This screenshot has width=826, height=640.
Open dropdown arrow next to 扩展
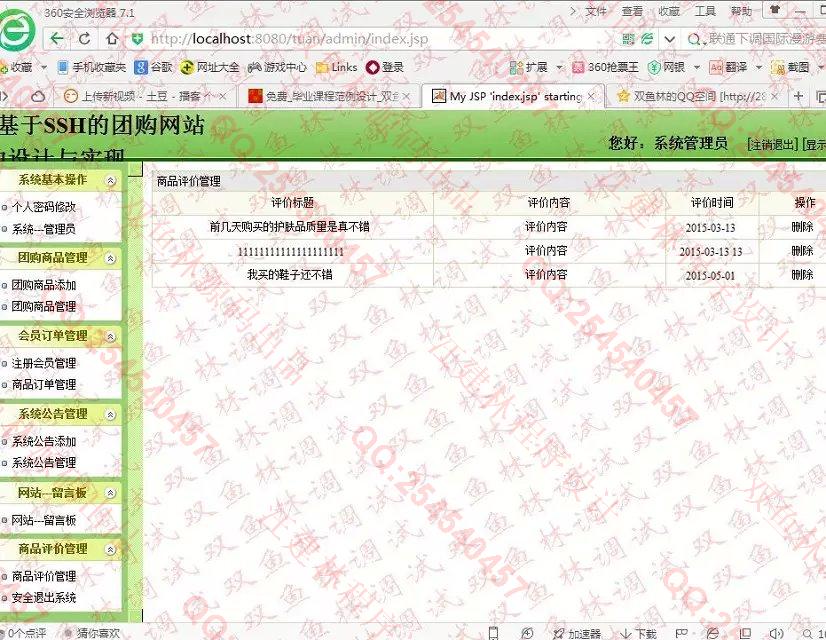[x=559, y=67]
